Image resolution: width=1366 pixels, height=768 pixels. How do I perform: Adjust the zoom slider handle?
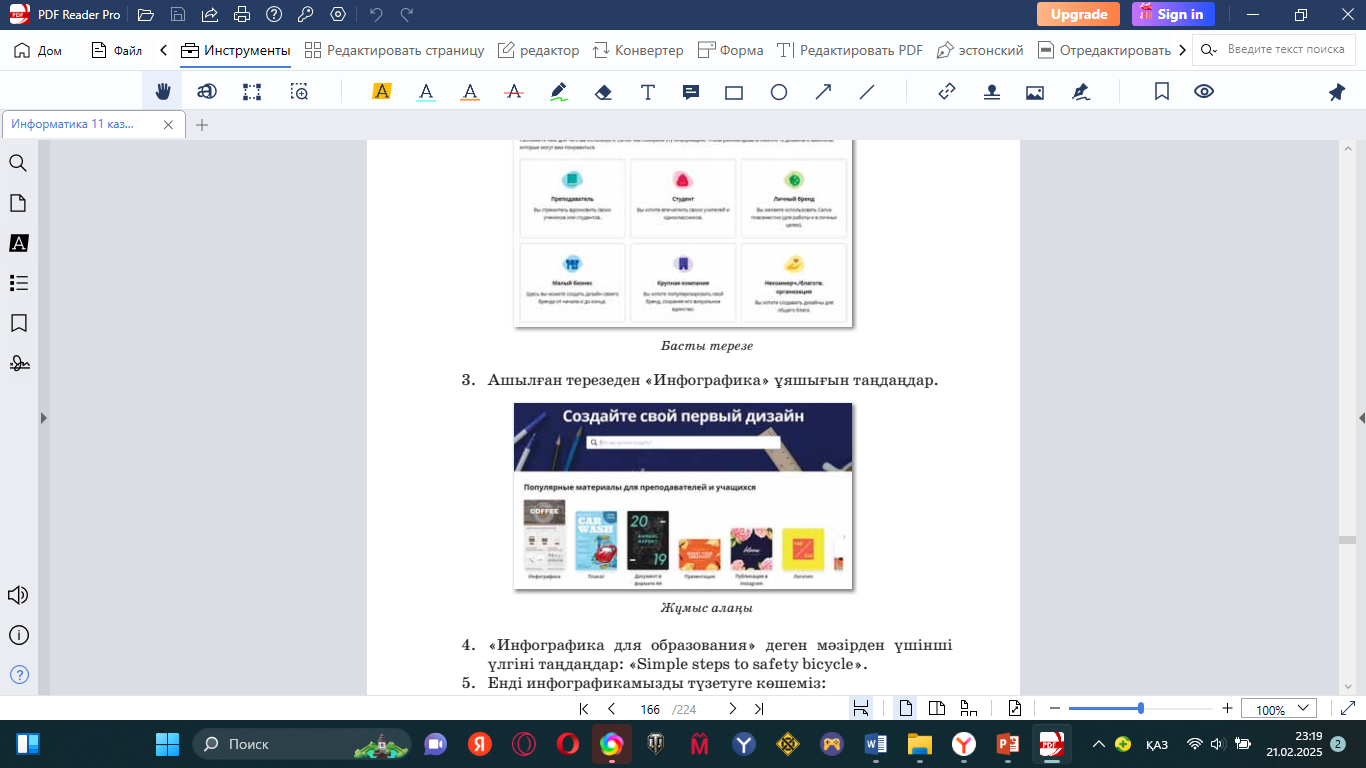pos(1141,709)
